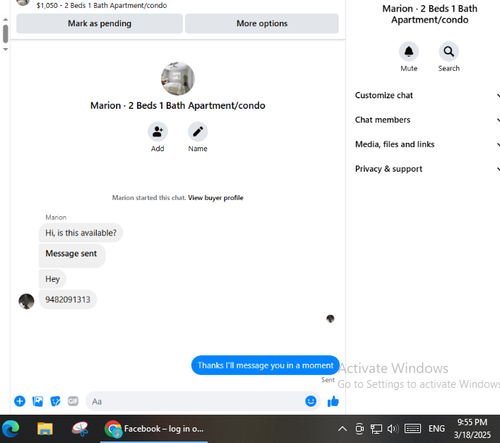The width and height of the screenshot is (500, 443).
Task: Choose a sticker icon
Action: point(55,401)
